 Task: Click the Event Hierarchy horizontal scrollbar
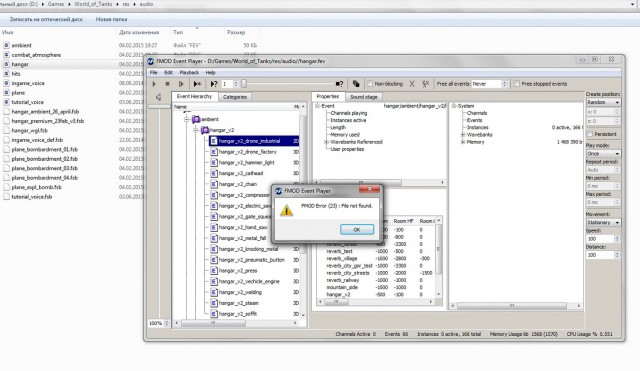(x=236, y=323)
